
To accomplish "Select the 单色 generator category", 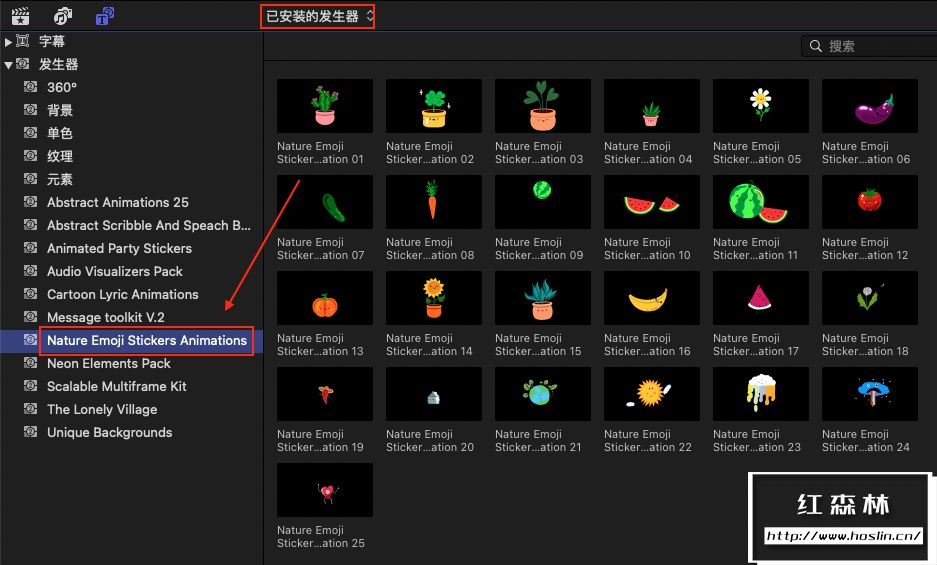I will pos(131,133).
